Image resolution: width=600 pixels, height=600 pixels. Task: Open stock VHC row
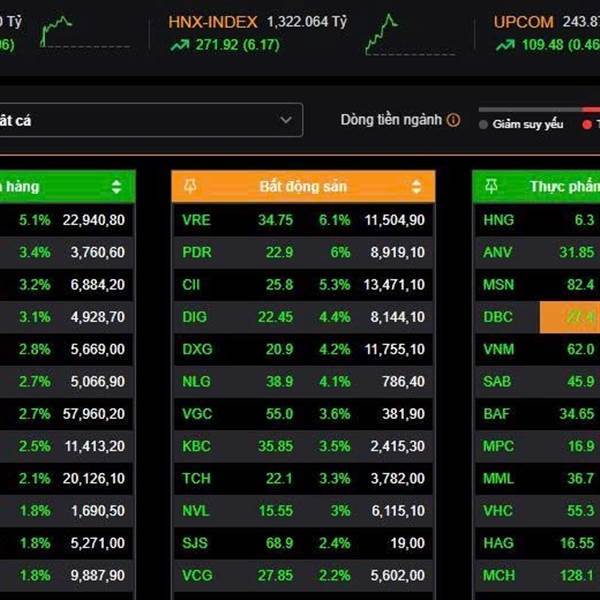[538, 511]
